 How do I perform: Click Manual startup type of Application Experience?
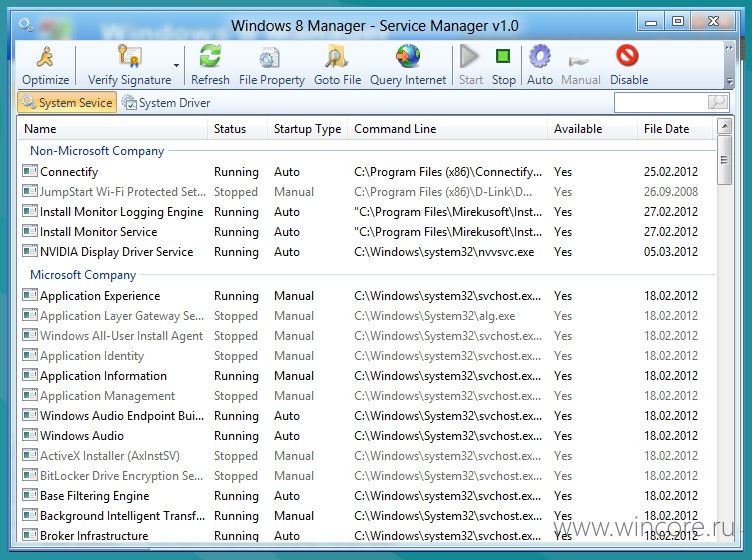pos(294,296)
